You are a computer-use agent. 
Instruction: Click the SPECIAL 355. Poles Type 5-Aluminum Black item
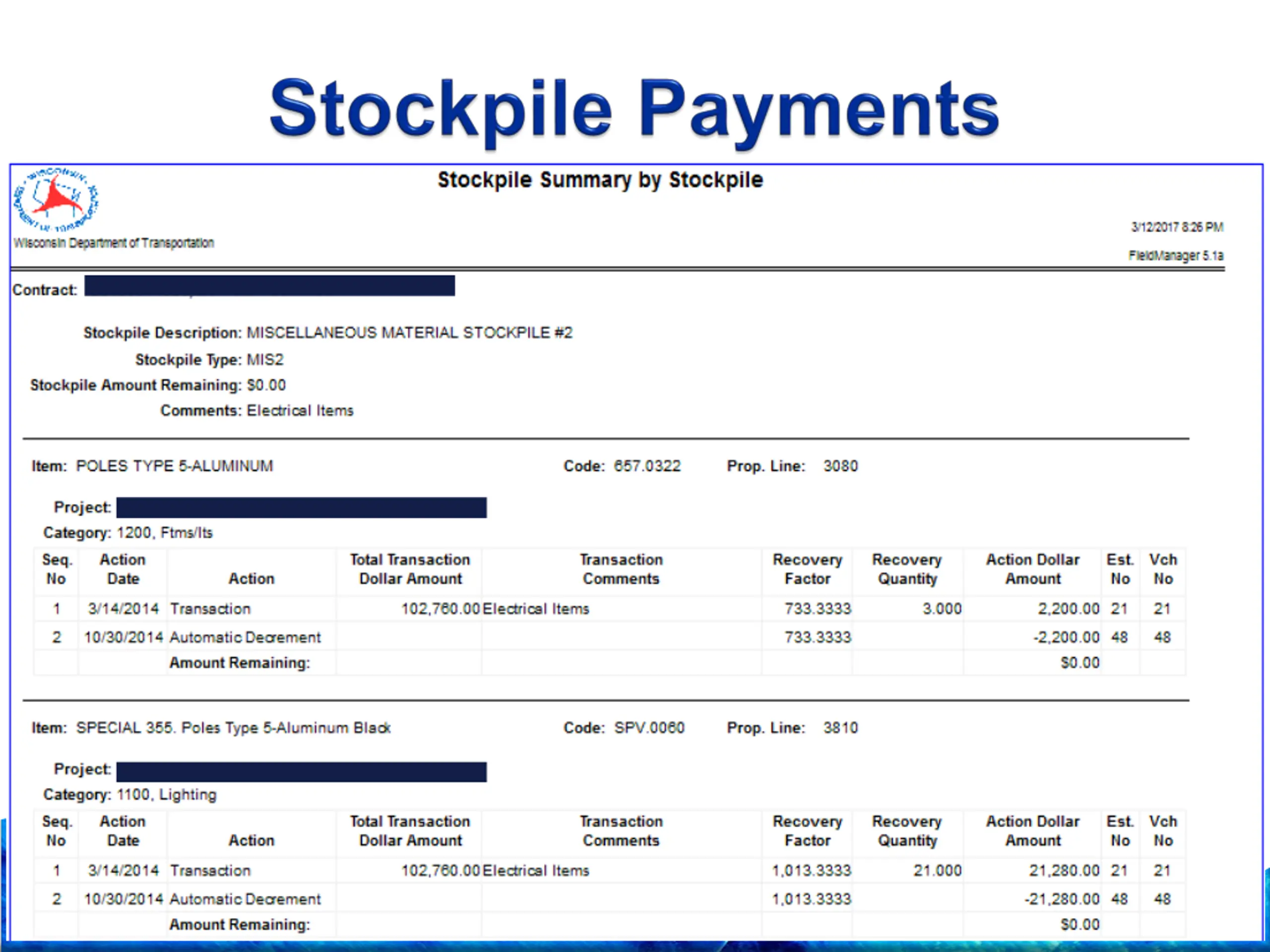[x=234, y=728]
